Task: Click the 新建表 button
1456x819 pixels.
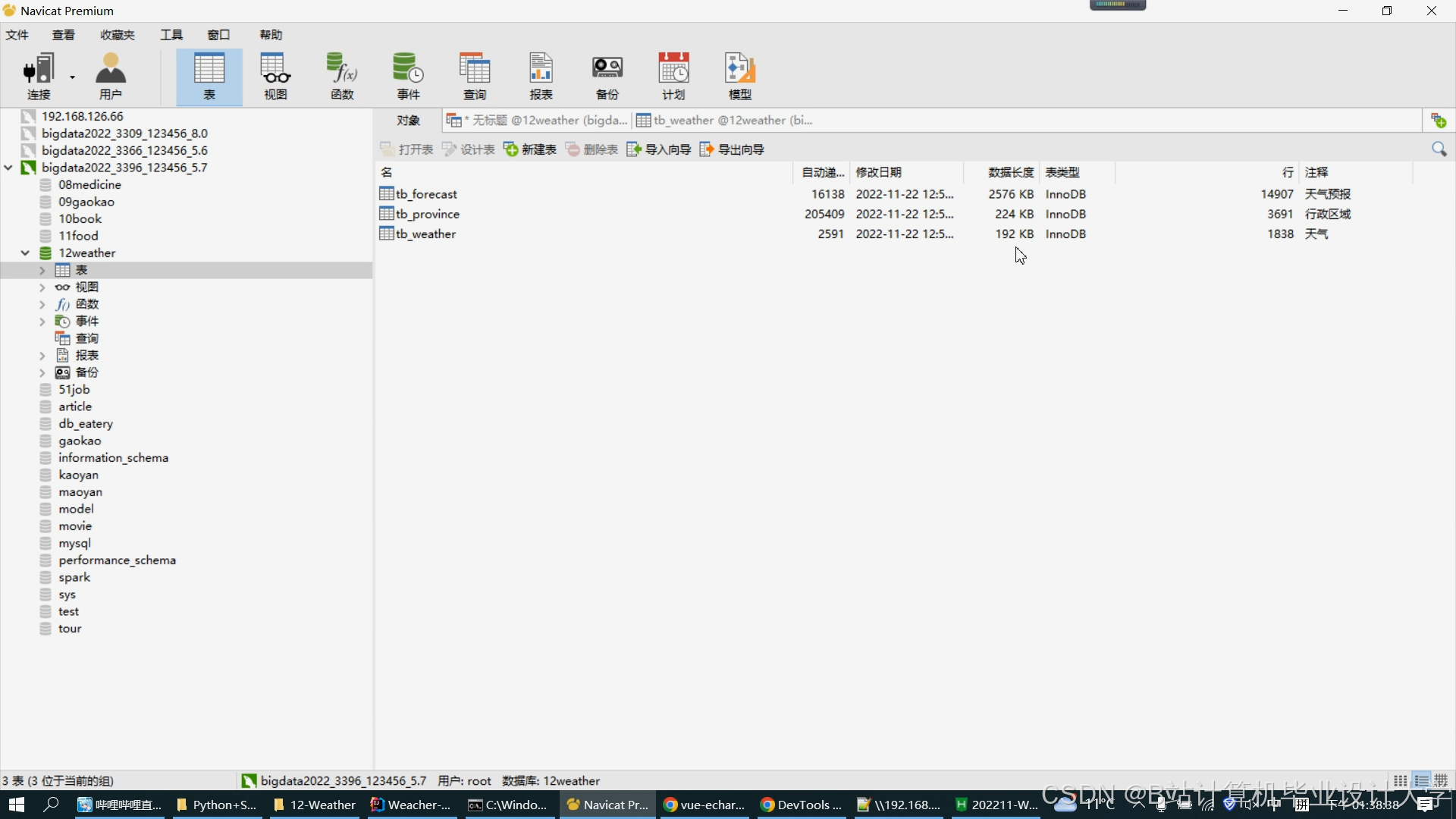Action: click(x=530, y=149)
